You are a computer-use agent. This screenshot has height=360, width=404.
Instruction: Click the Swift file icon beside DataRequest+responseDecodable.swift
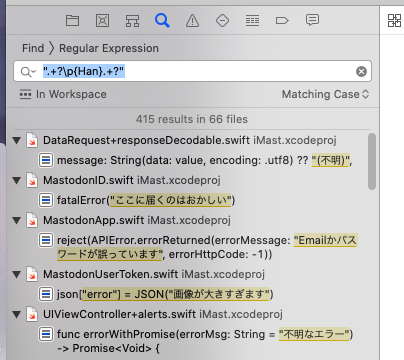(32, 140)
